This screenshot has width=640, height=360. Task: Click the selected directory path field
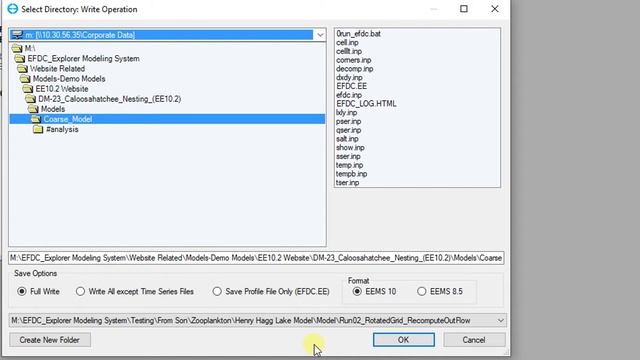tap(256, 258)
